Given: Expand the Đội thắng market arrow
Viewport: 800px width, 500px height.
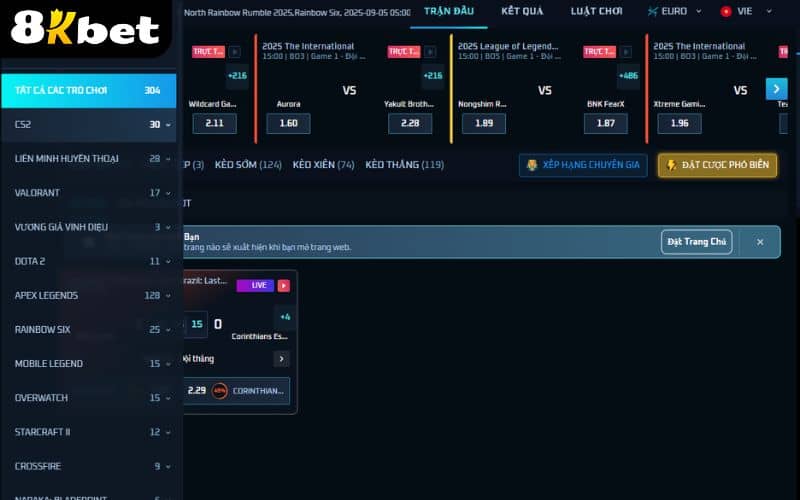Looking at the screenshot, I should pyautogui.click(x=282, y=359).
